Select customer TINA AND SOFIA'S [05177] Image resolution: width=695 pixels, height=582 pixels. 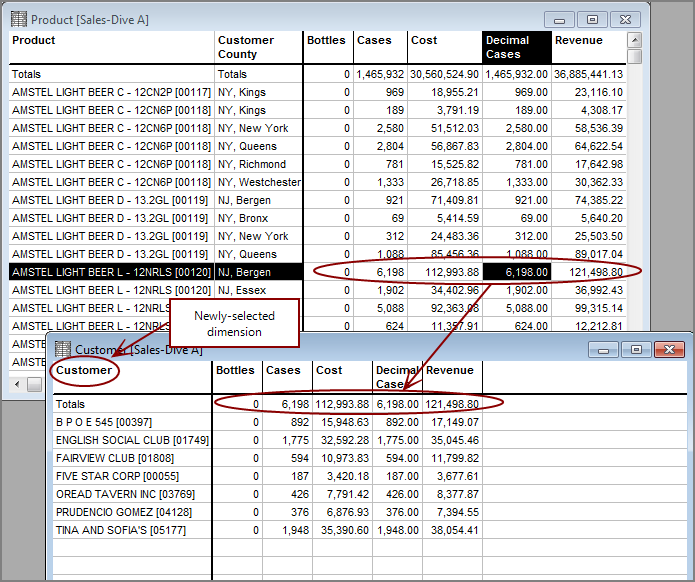(132, 530)
